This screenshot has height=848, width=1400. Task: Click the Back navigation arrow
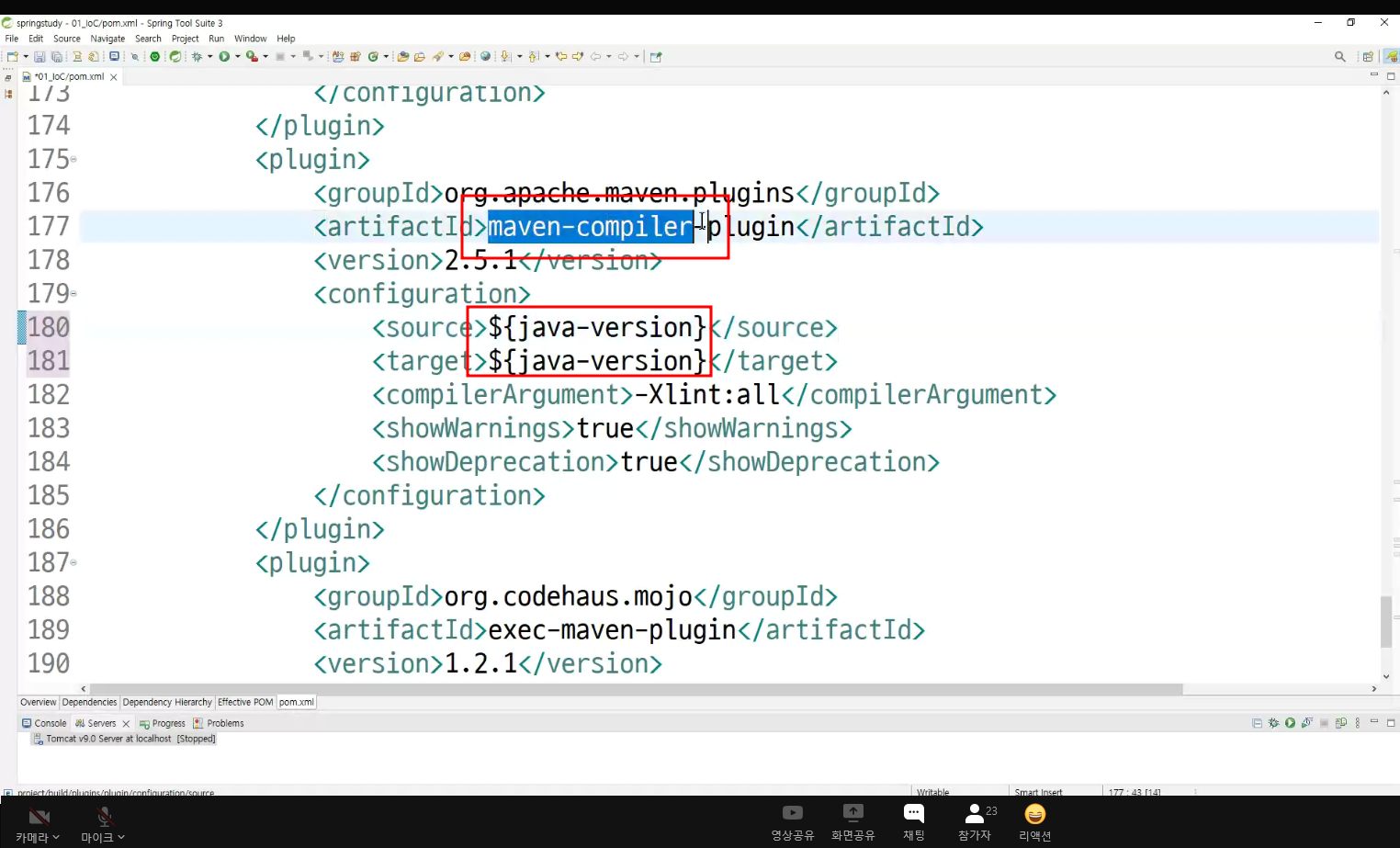pos(595,56)
